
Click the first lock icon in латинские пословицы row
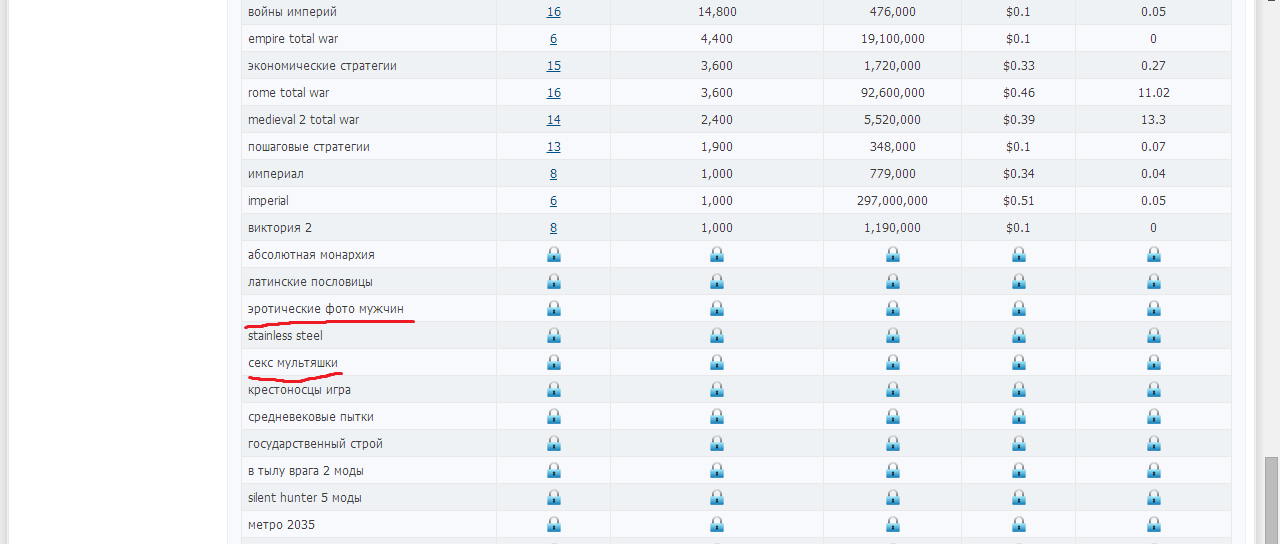click(554, 282)
